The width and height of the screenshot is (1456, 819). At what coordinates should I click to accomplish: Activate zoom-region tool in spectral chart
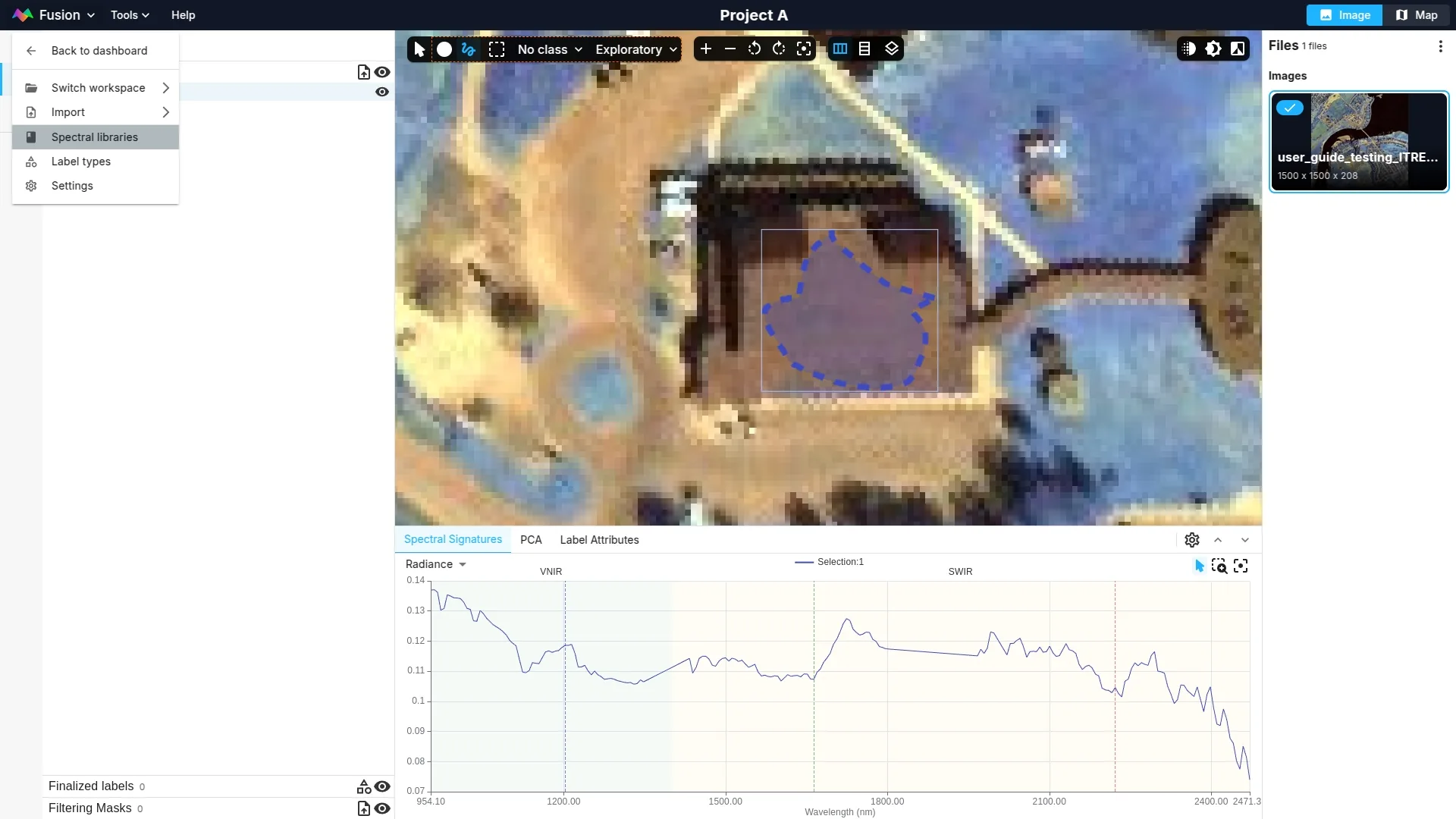click(1219, 566)
